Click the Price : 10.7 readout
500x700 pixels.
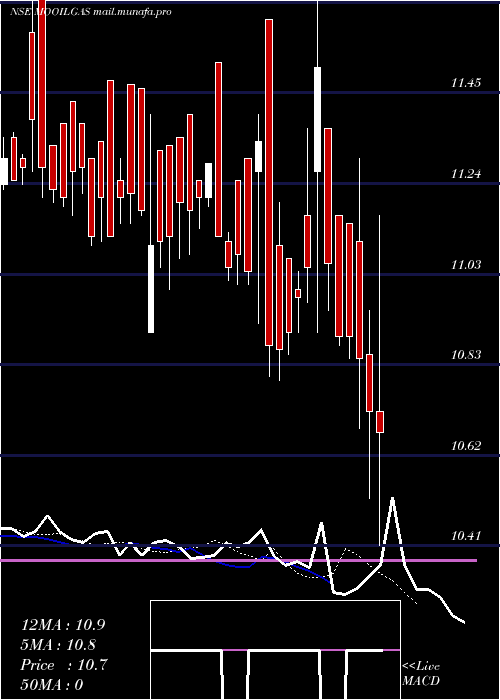click(64, 665)
